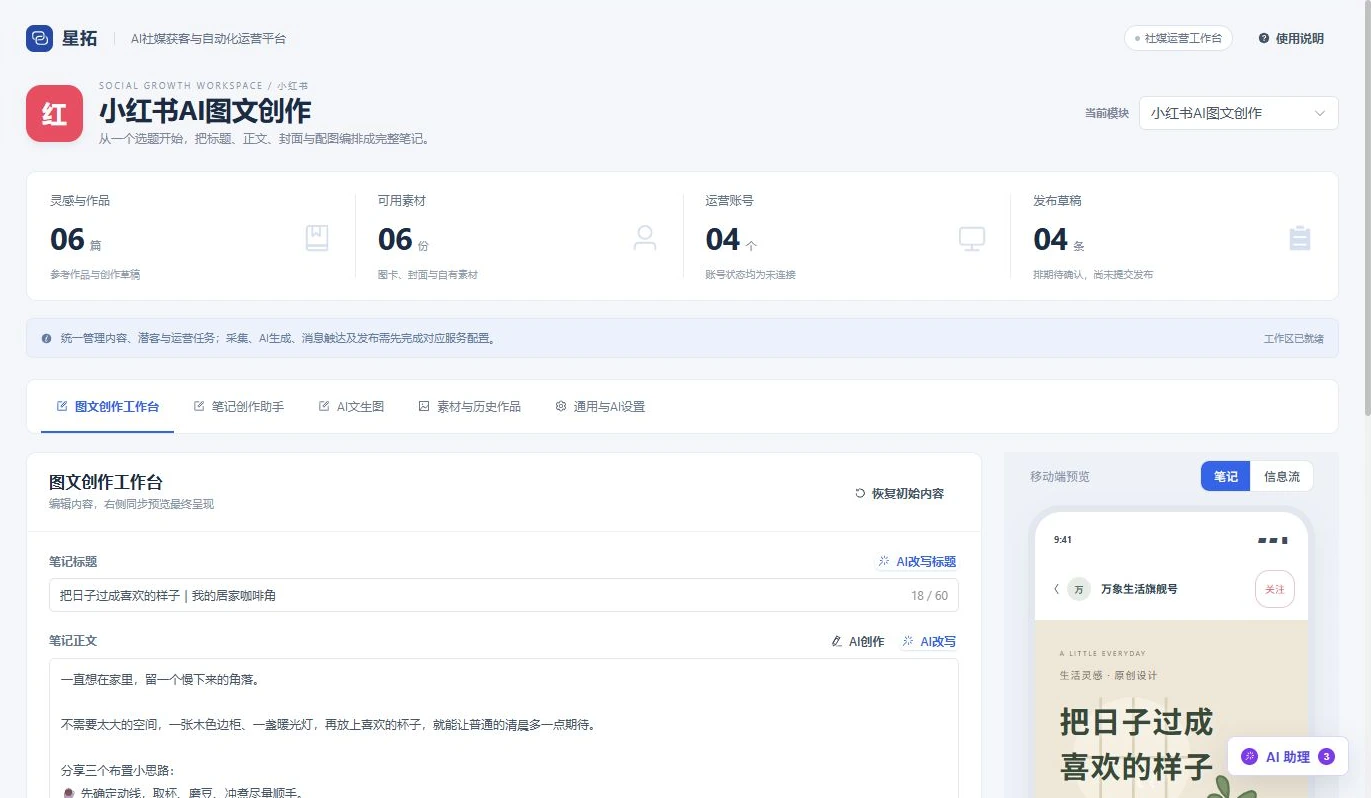Viewport: 1371px width, 798px height.
Task: Click into the 笔记正文 text area
Action: pos(503,728)
